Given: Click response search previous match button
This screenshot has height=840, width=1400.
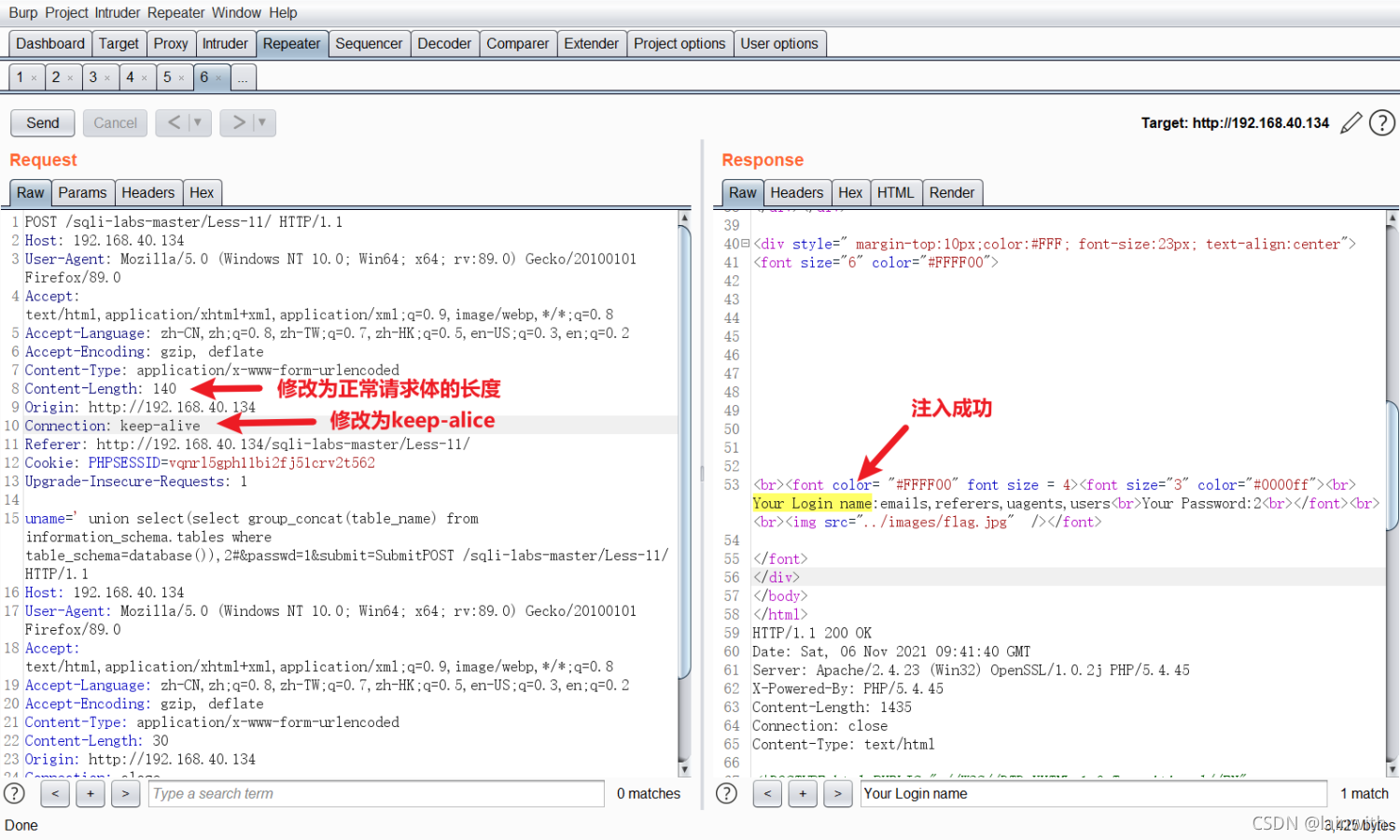Looking at the screenshot, I should pyautogui.click(x=767, y=793).
